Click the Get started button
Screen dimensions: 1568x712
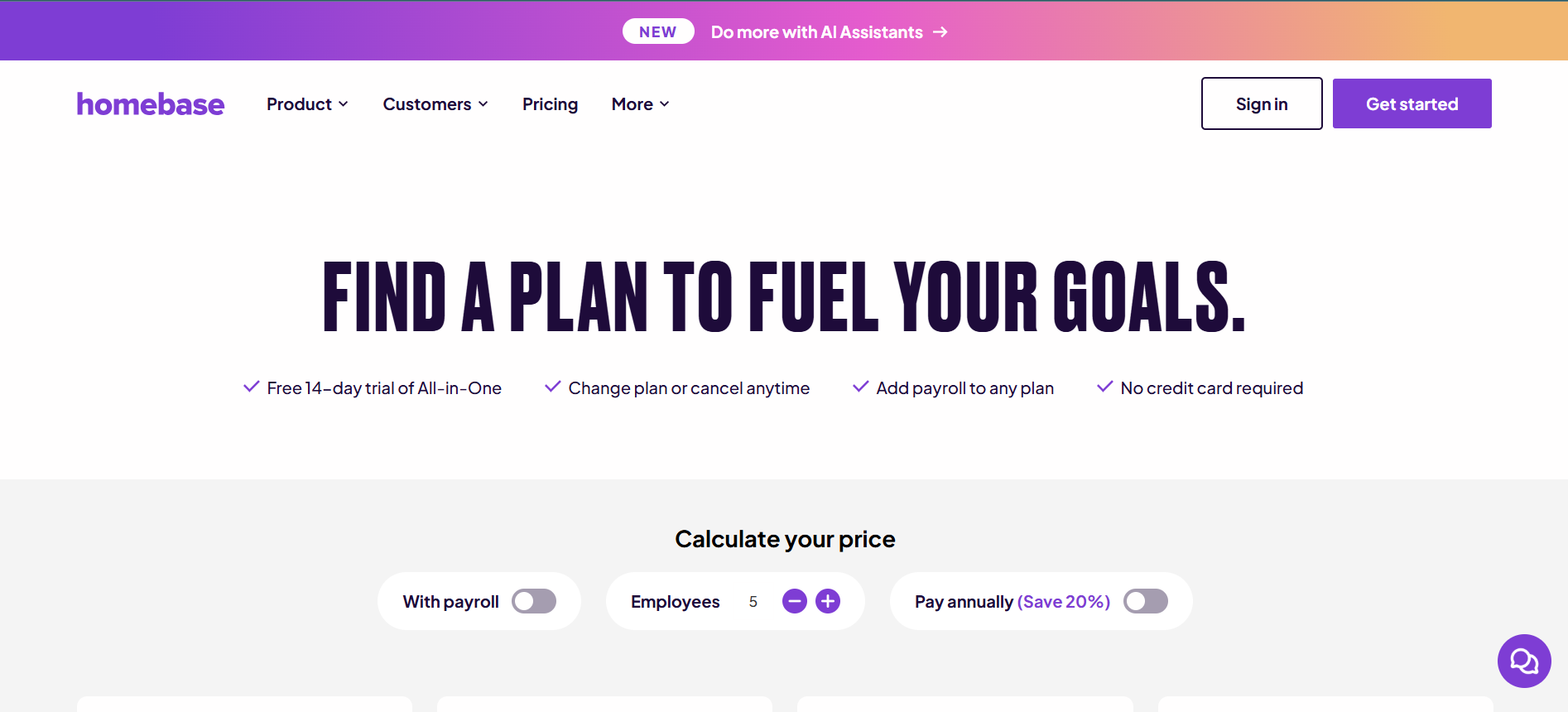coord(1412,104)
